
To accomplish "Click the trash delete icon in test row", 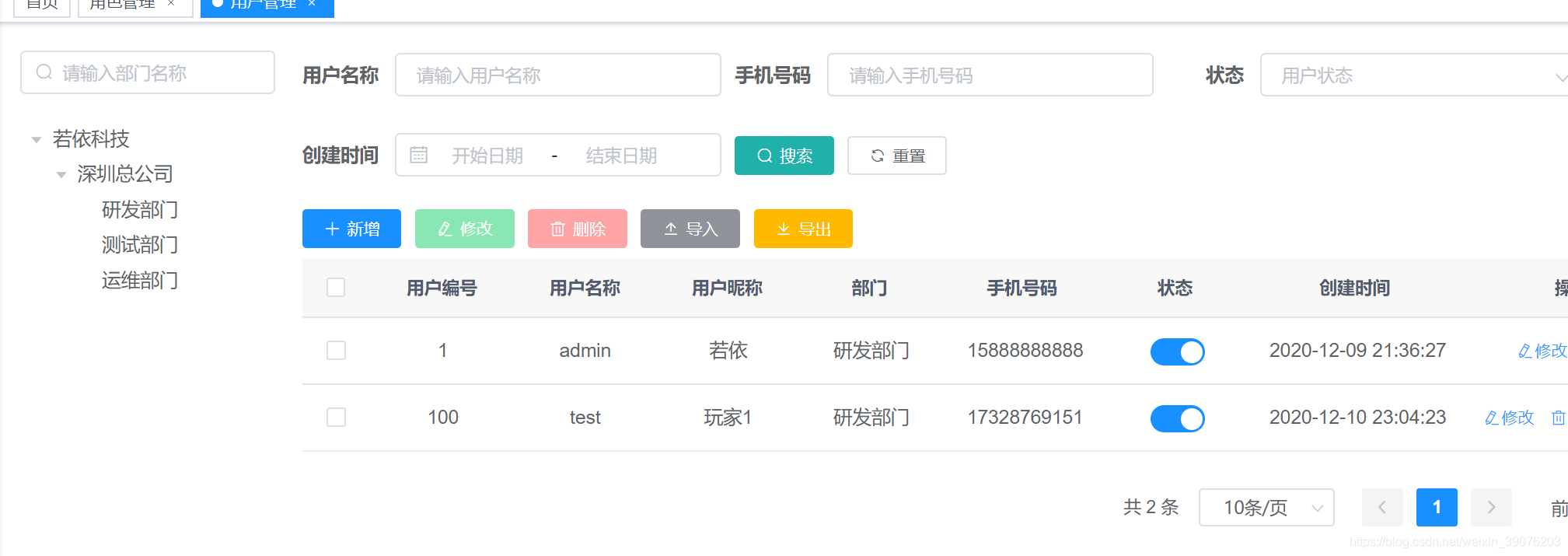I will (x=1558, y=418).
